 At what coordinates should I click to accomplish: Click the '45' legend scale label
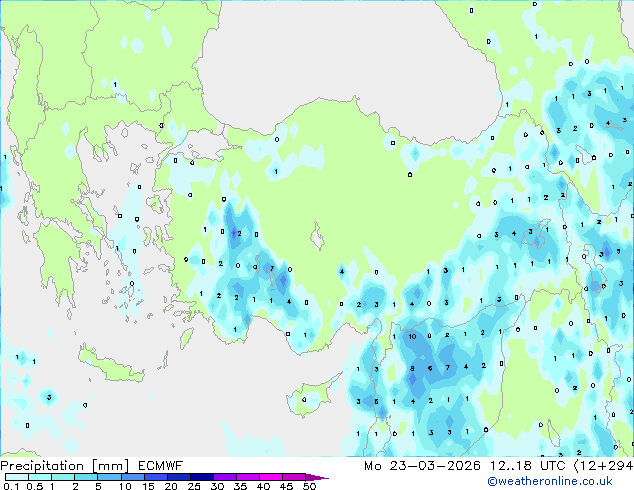pyautogui.click(x=286, y=486)
